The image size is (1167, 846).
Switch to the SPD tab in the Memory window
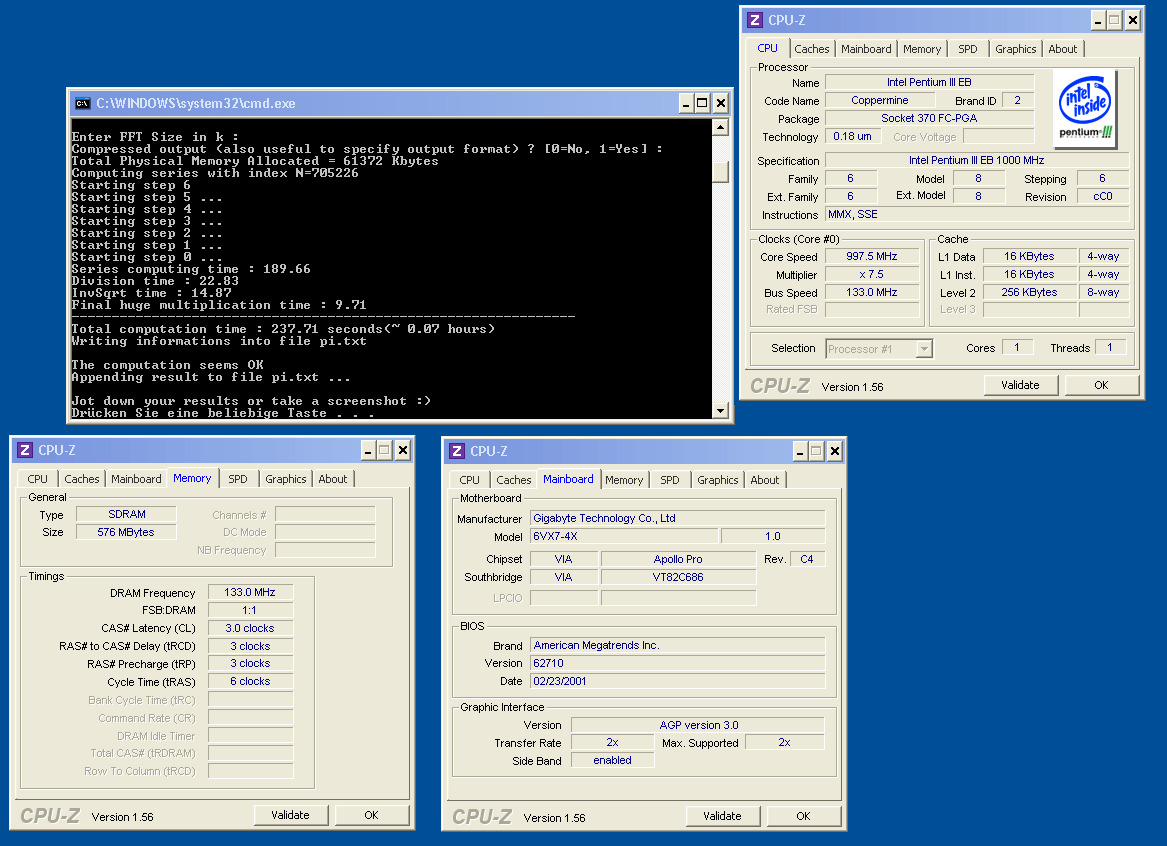[x=238, y=479]
